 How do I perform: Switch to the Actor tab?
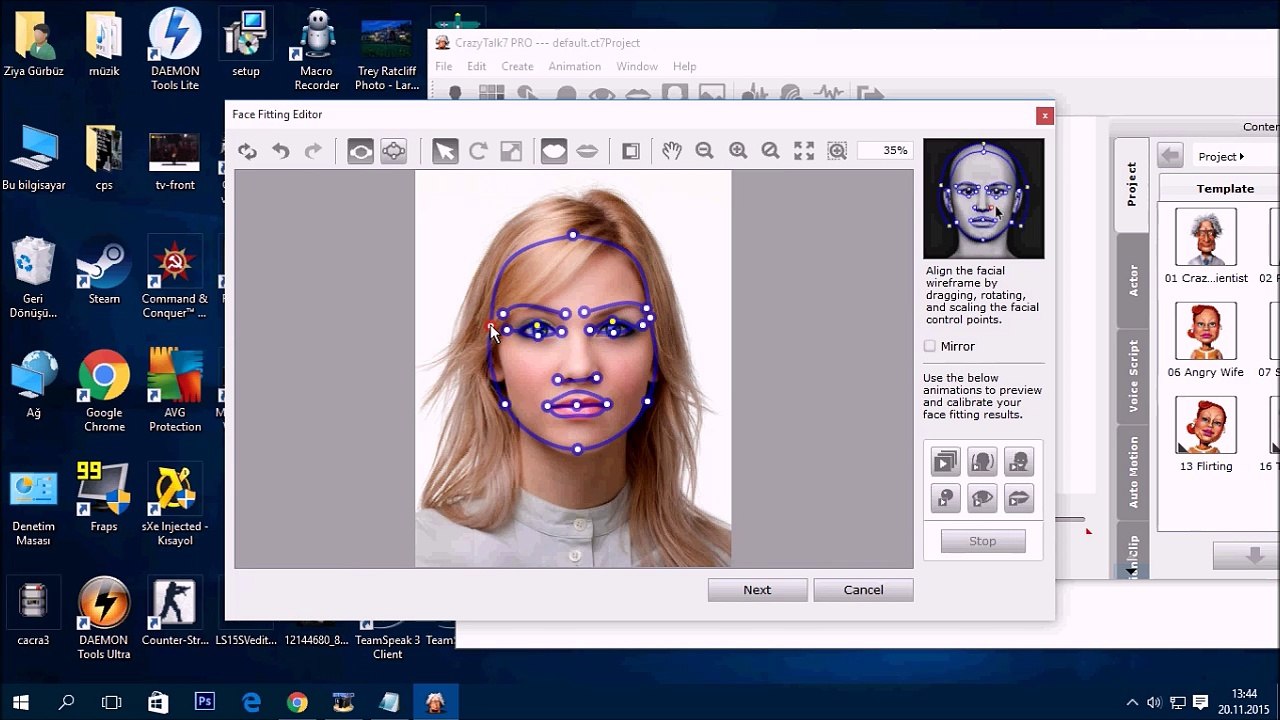click(1133, 281)
